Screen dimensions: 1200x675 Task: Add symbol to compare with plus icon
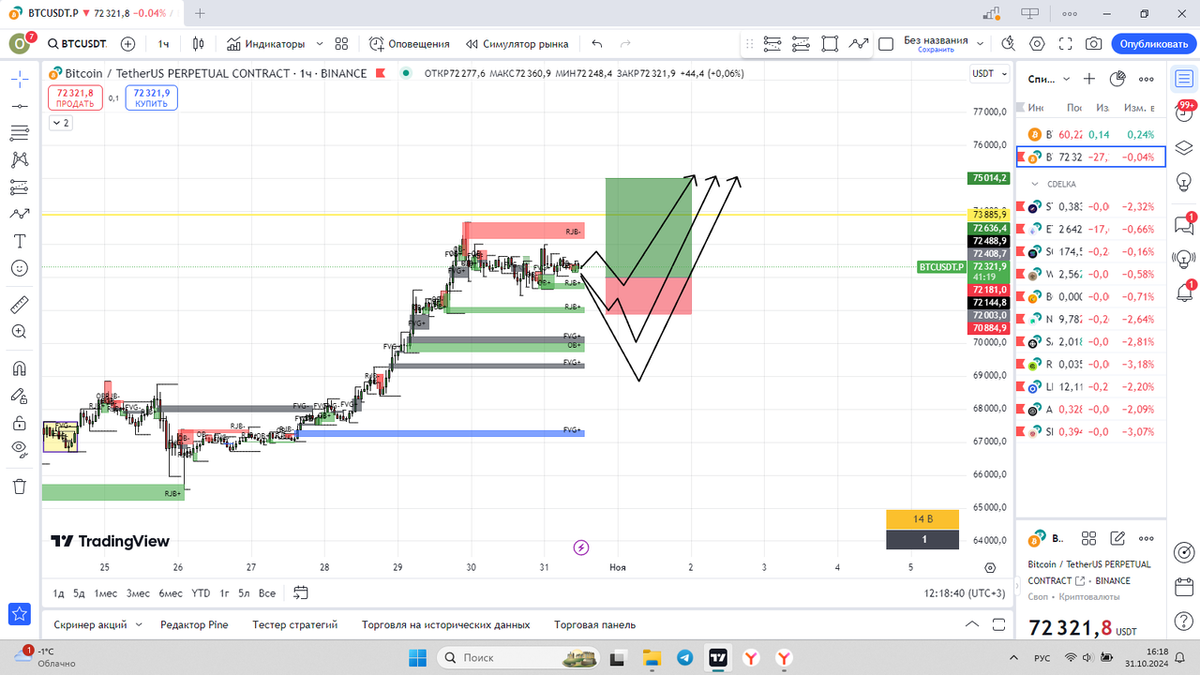[x=128, y=44]
